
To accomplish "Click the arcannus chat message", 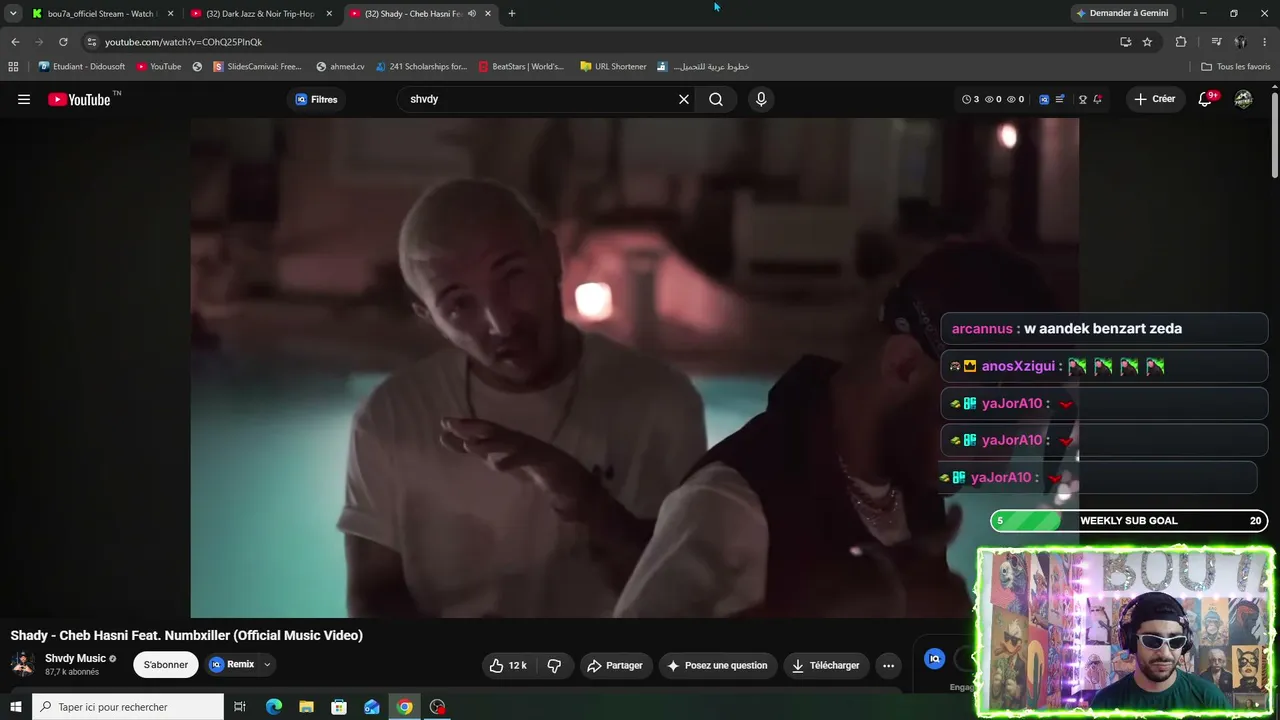I will (x=1104, y=328).
